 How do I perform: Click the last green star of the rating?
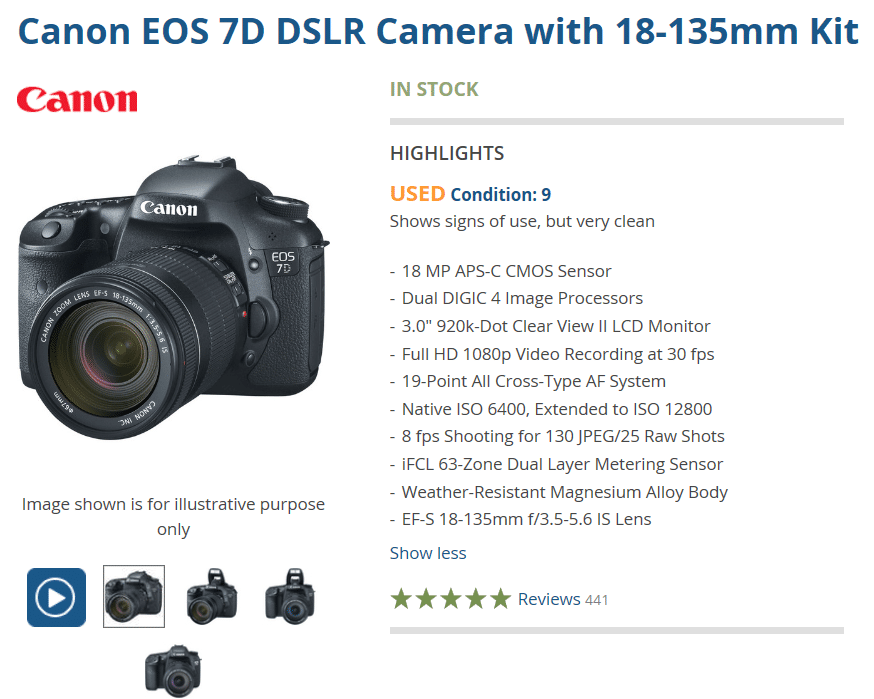pyautogui.click(x=500, y=599)
